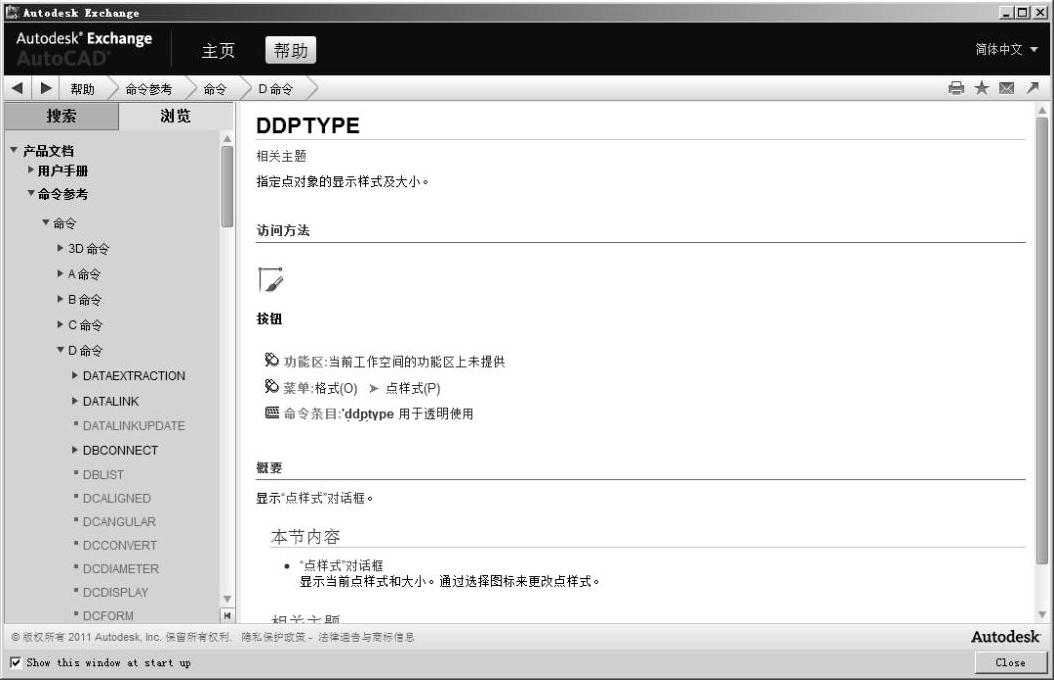
Task: Expand the DBCONNECT node
Action: coord(75,450)
